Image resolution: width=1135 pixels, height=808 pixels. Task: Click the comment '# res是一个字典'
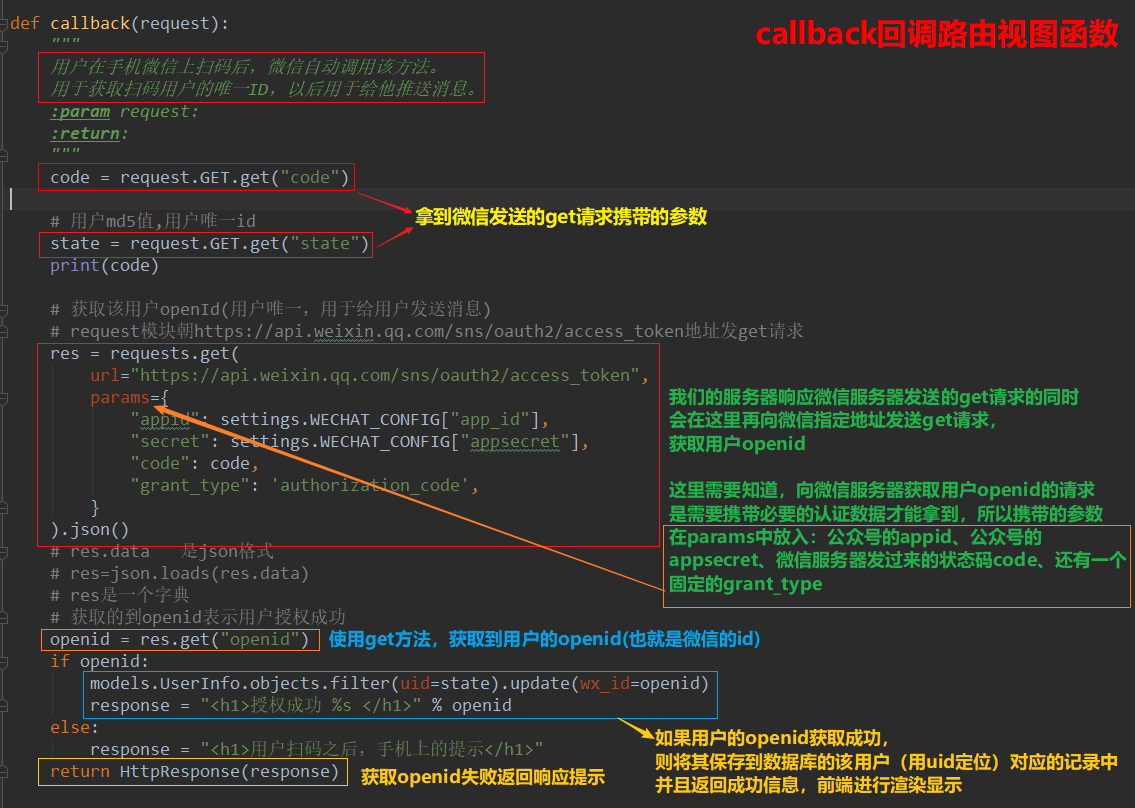tap(119, 596)
